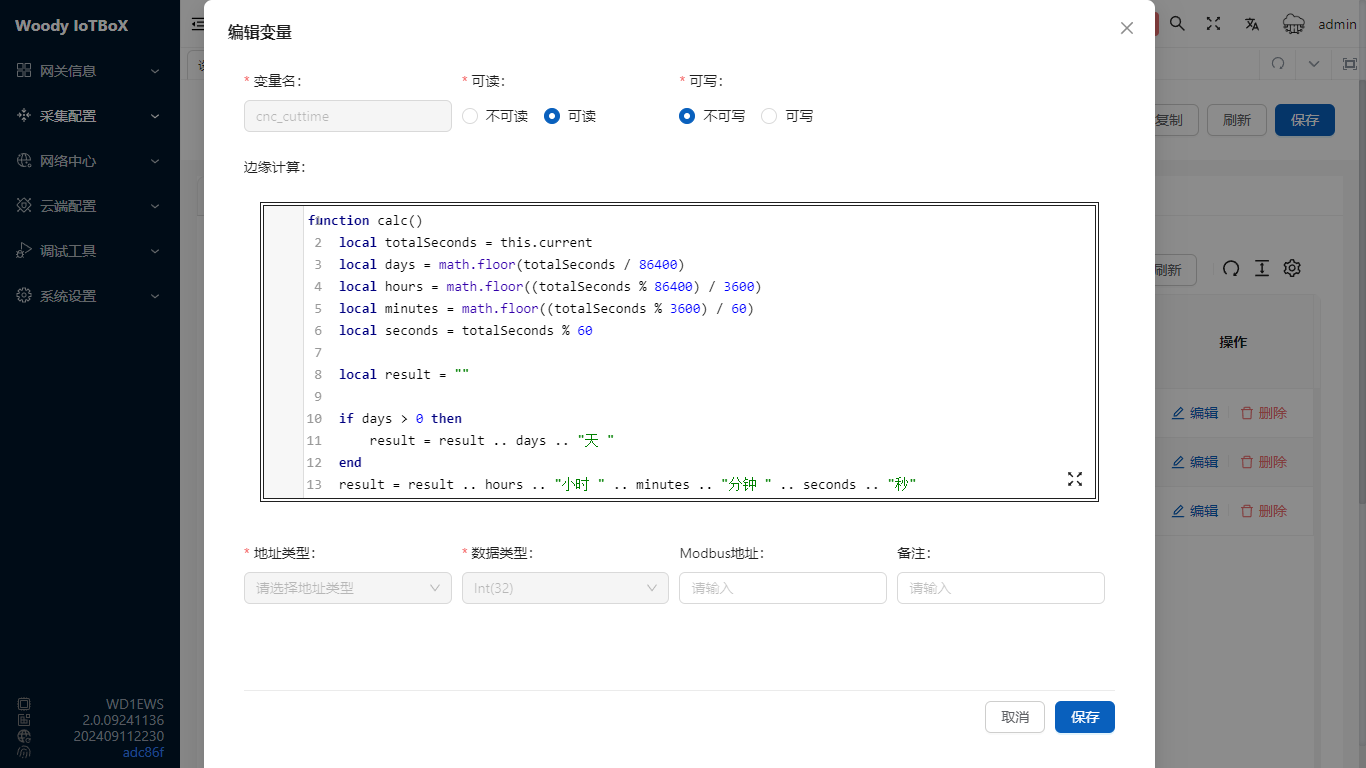Image resolution: width=1366 pixels, height=768 pixels.
Task: Toggle fullscreen mode icon in header
Action: (1213, 24)
